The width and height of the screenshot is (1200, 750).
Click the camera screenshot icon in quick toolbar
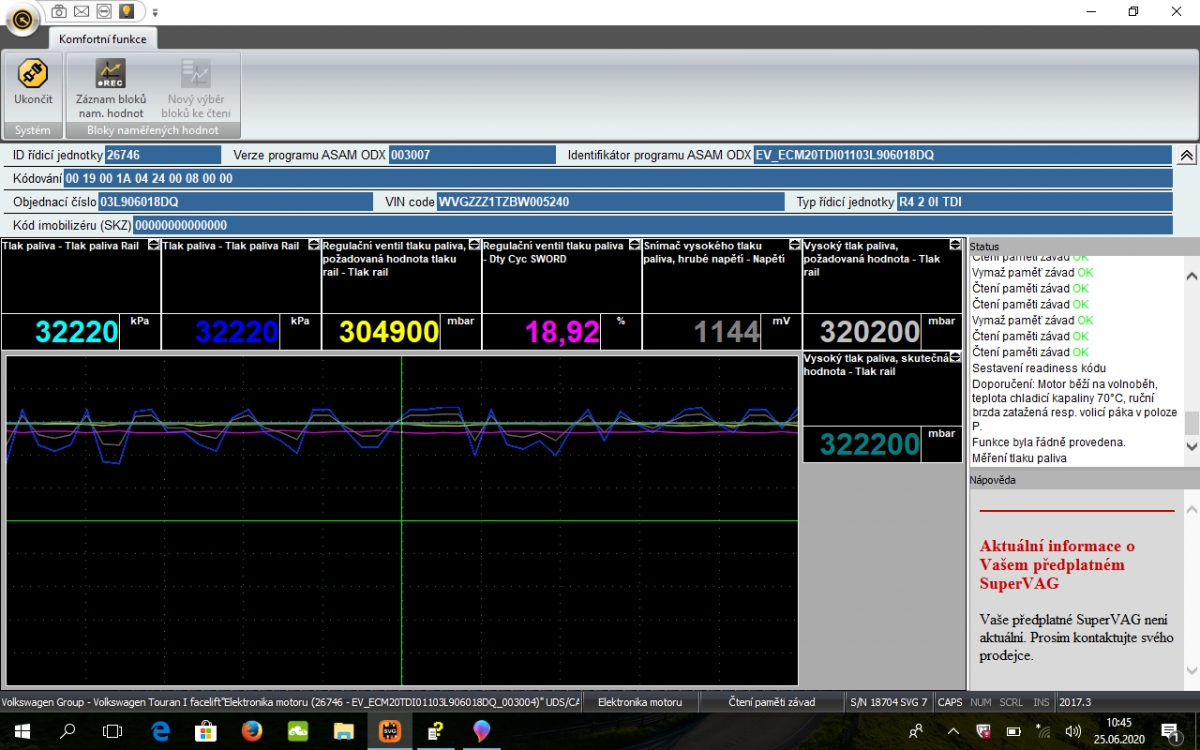60,11
